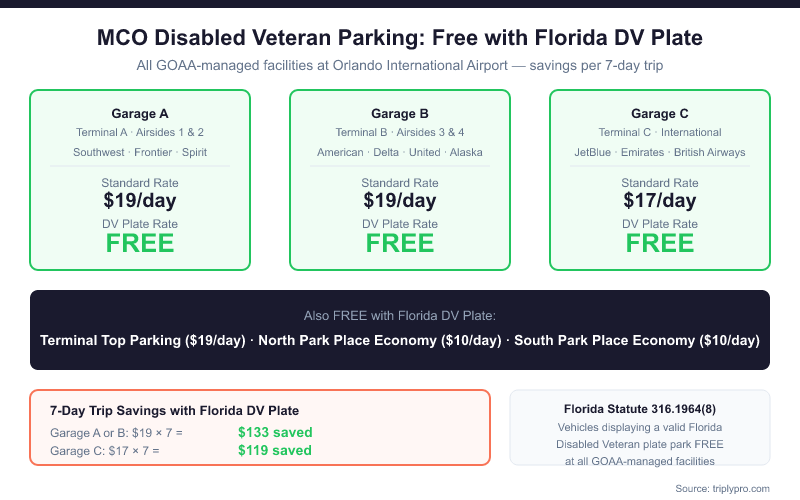Screen dimensions: 800x500
Task: Click the 7-Day Trip Savings heading
Action: tap(174, 411)
